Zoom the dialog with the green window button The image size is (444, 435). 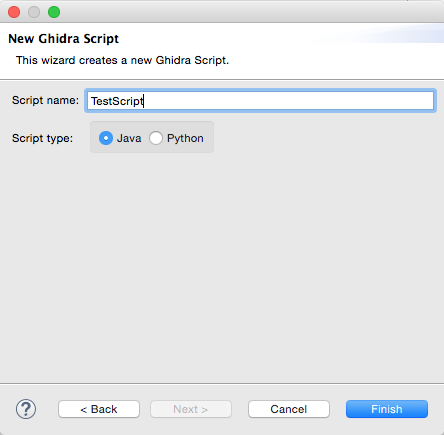click(x=54, y=12)
